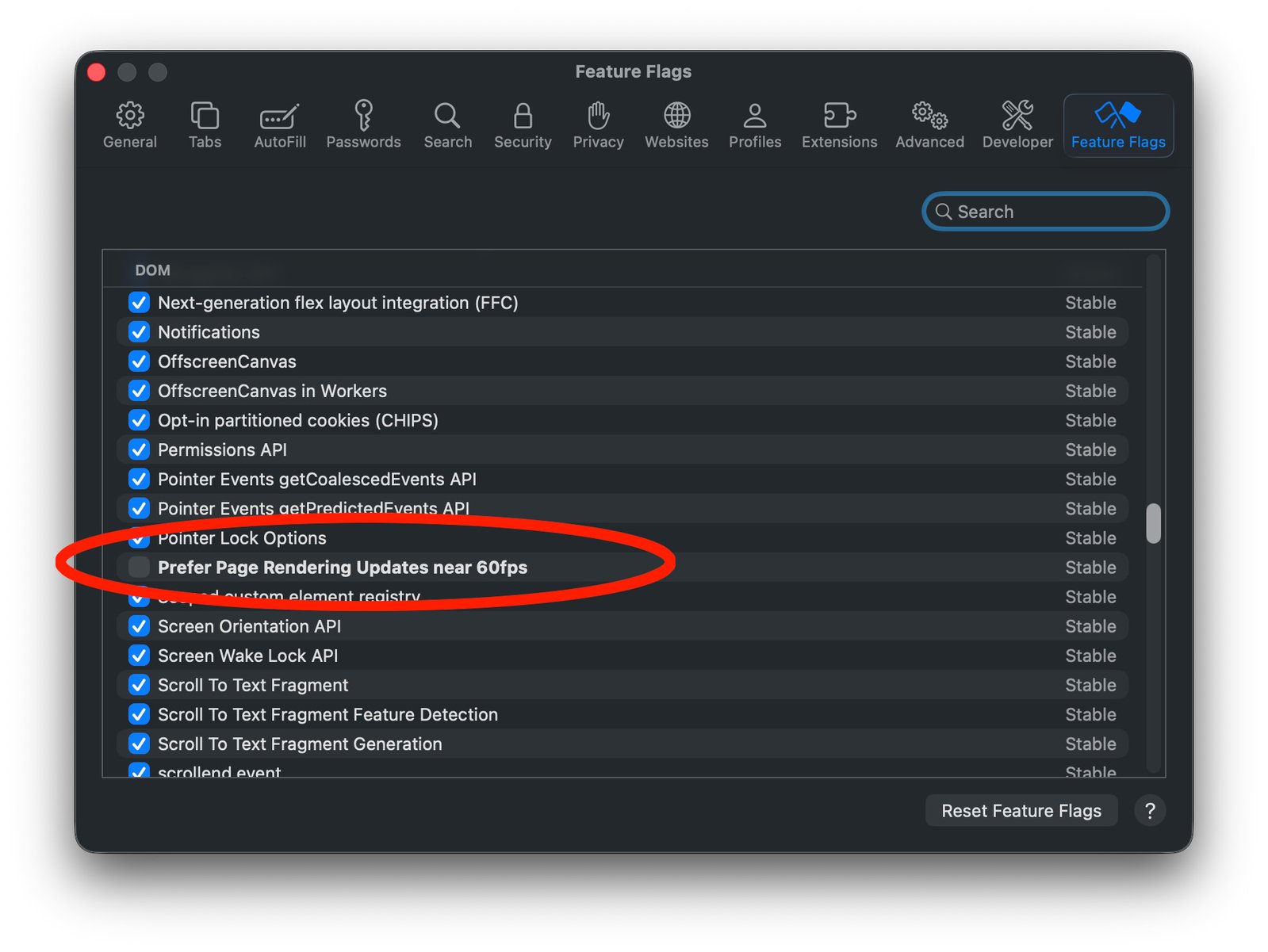
Task: Switch to the Advanced tab
Action: coord(929,125)
